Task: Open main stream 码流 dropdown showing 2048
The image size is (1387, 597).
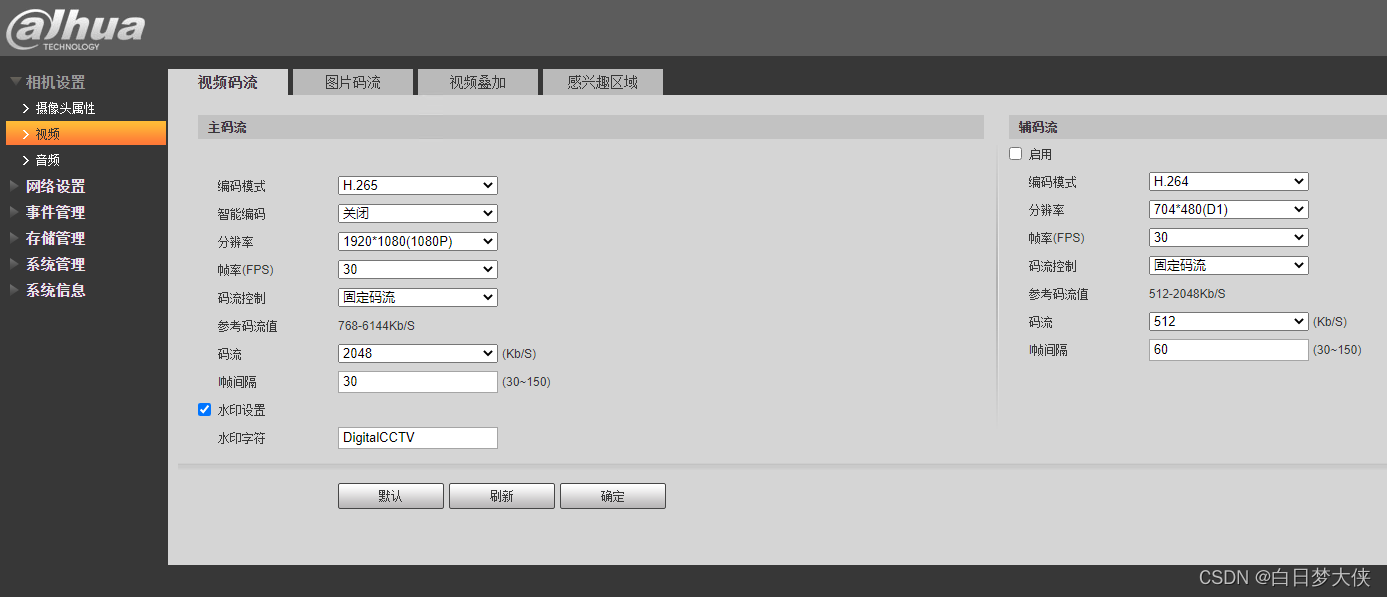Action: (418, 353)
